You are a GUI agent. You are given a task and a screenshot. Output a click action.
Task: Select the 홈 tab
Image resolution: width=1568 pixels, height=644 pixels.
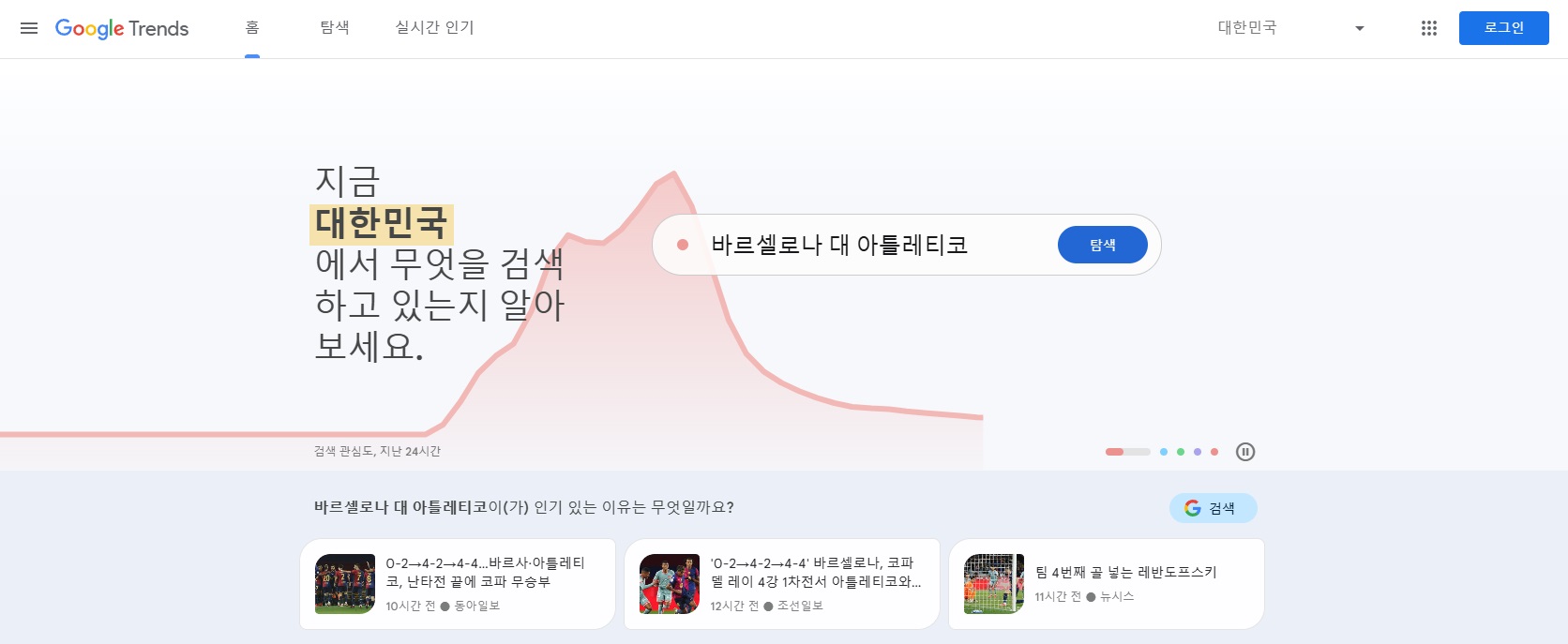251,28
